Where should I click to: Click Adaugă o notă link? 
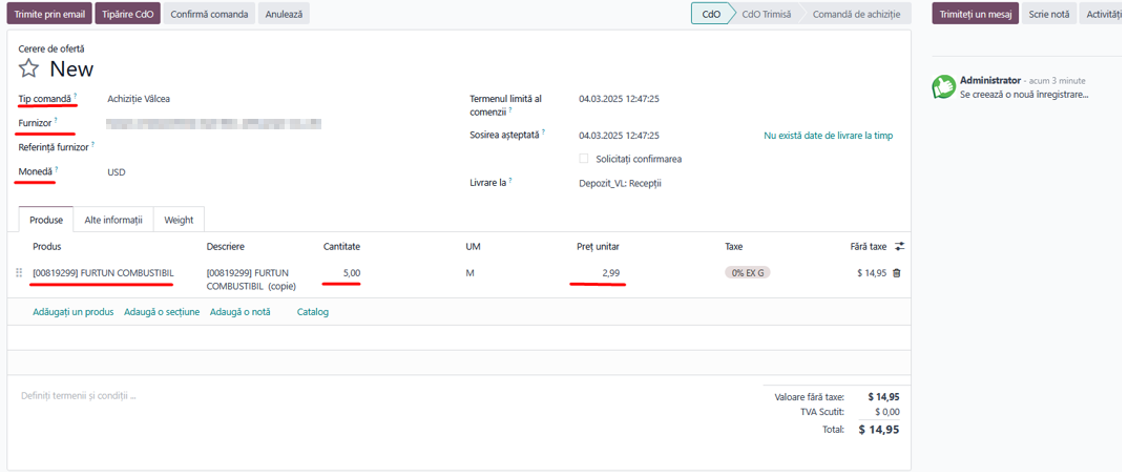pyautogui.click(x=240, y=312)
